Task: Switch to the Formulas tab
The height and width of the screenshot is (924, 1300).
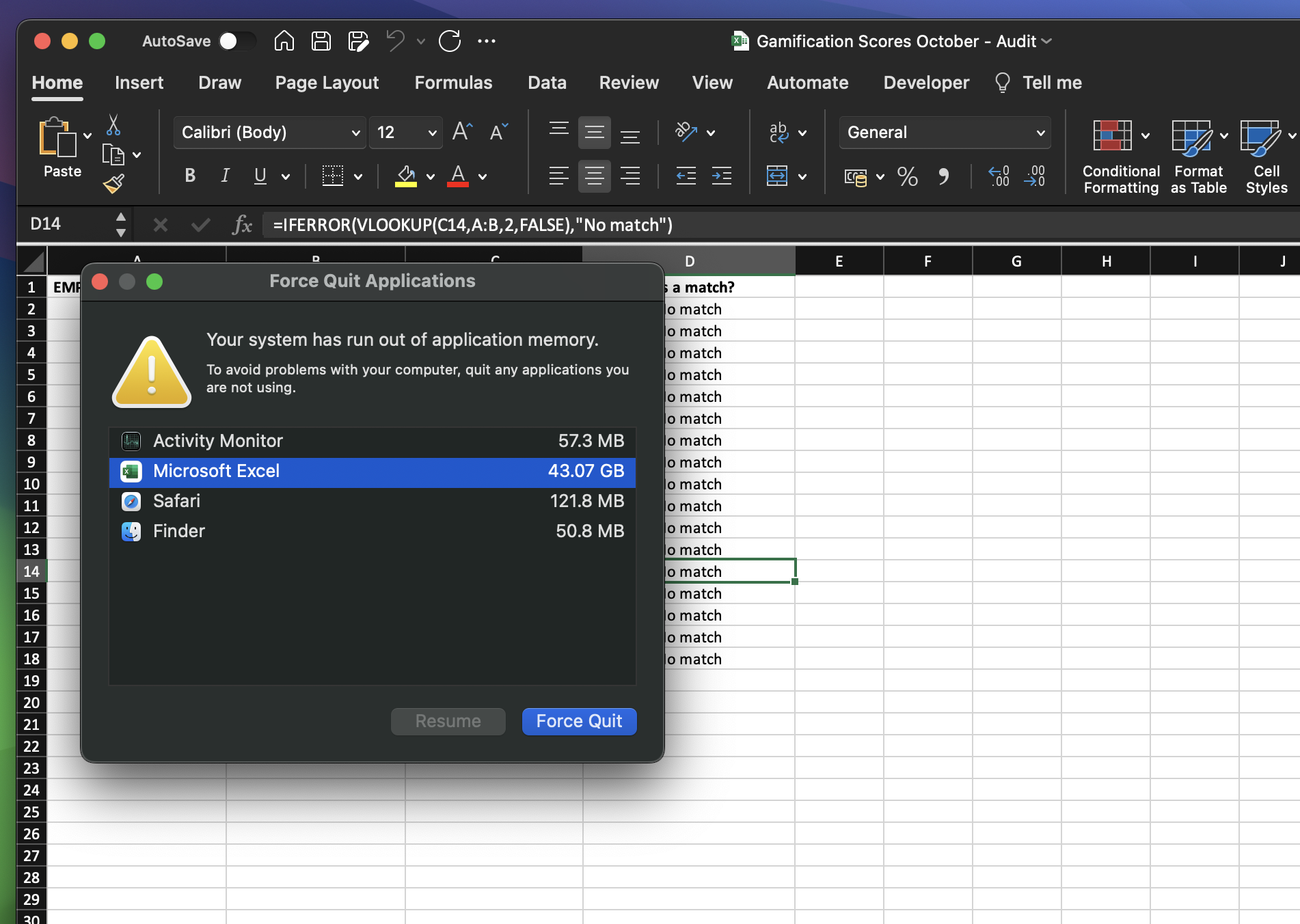Action: [x=453, y=83]
